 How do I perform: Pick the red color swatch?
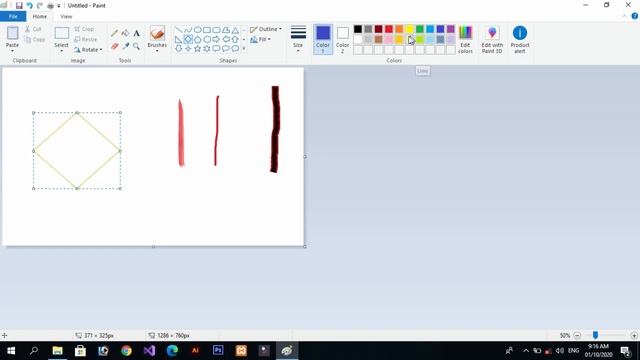tap(389, 29)
